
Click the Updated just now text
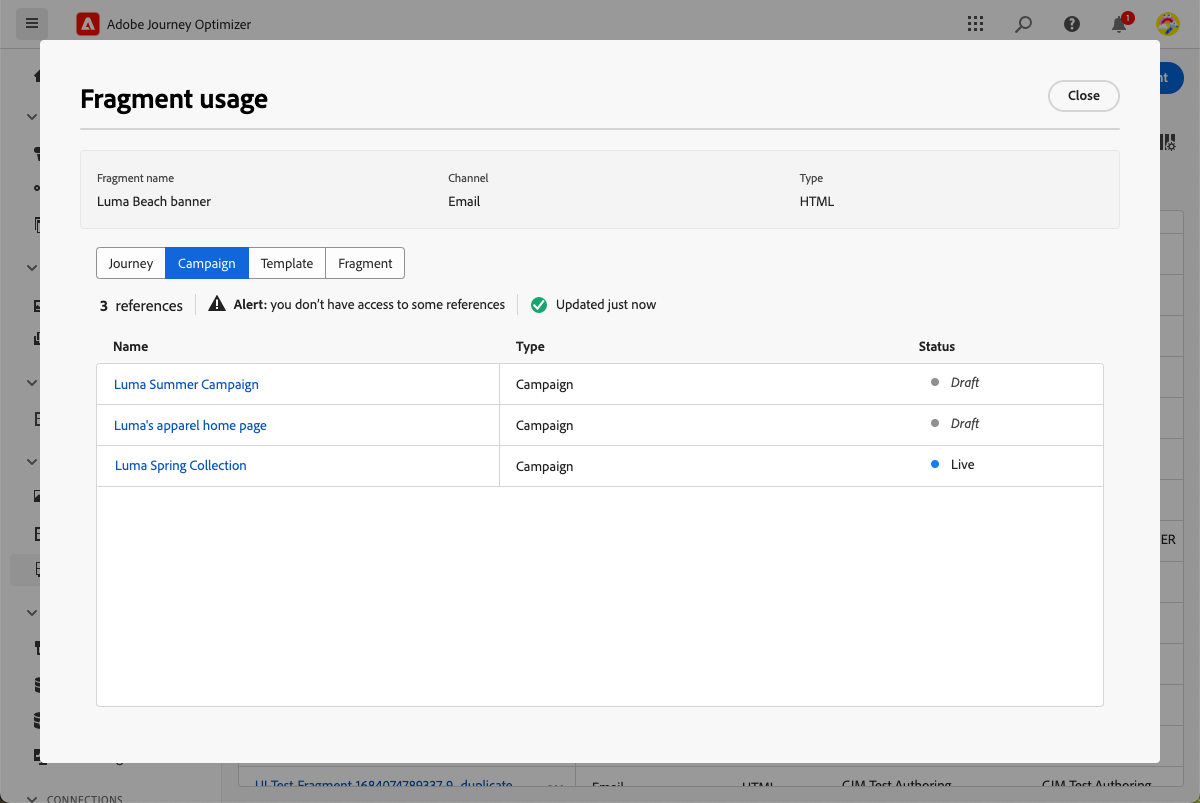coord(606,304)
